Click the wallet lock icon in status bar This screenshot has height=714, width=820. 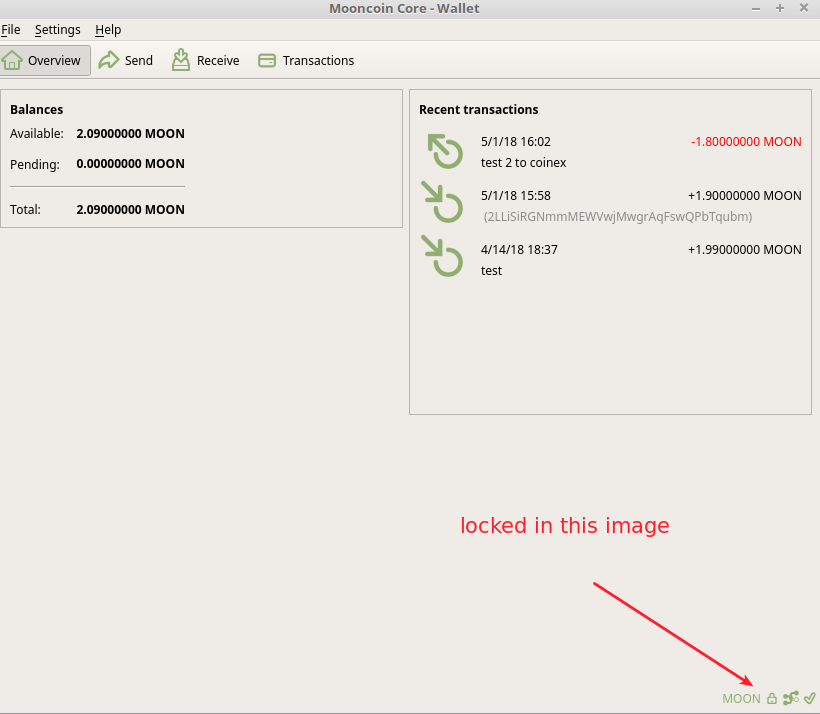[772, 698]
